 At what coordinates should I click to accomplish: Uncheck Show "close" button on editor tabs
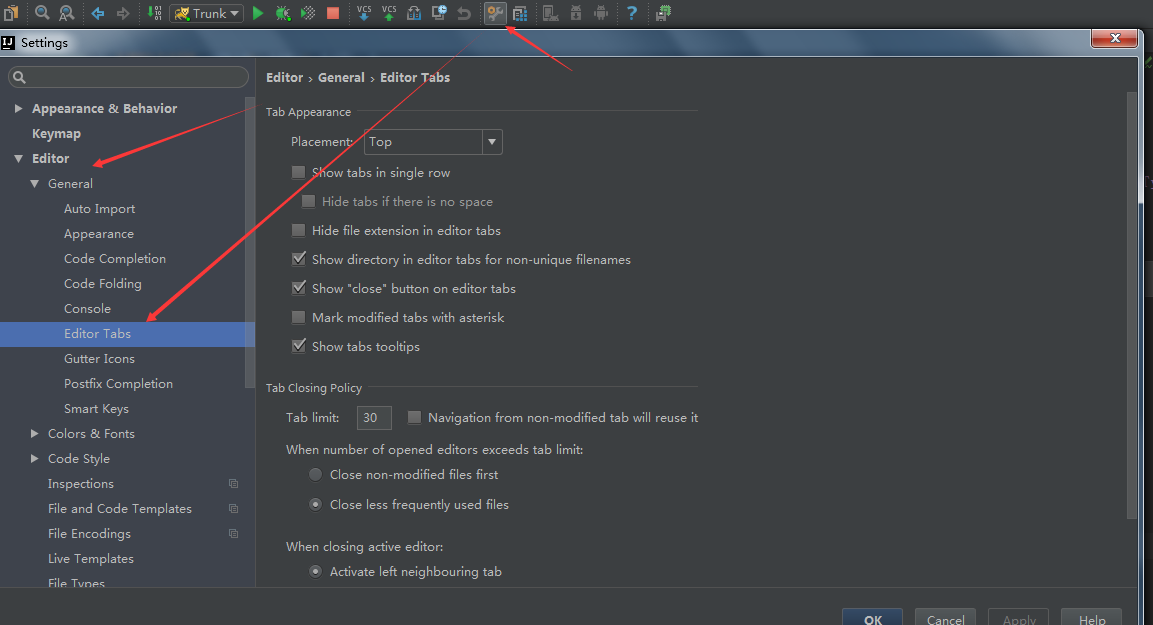click(x=298, y=288)
